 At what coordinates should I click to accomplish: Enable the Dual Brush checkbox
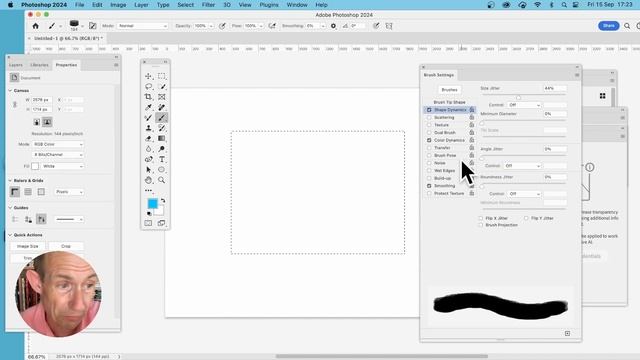pos(429,133)
